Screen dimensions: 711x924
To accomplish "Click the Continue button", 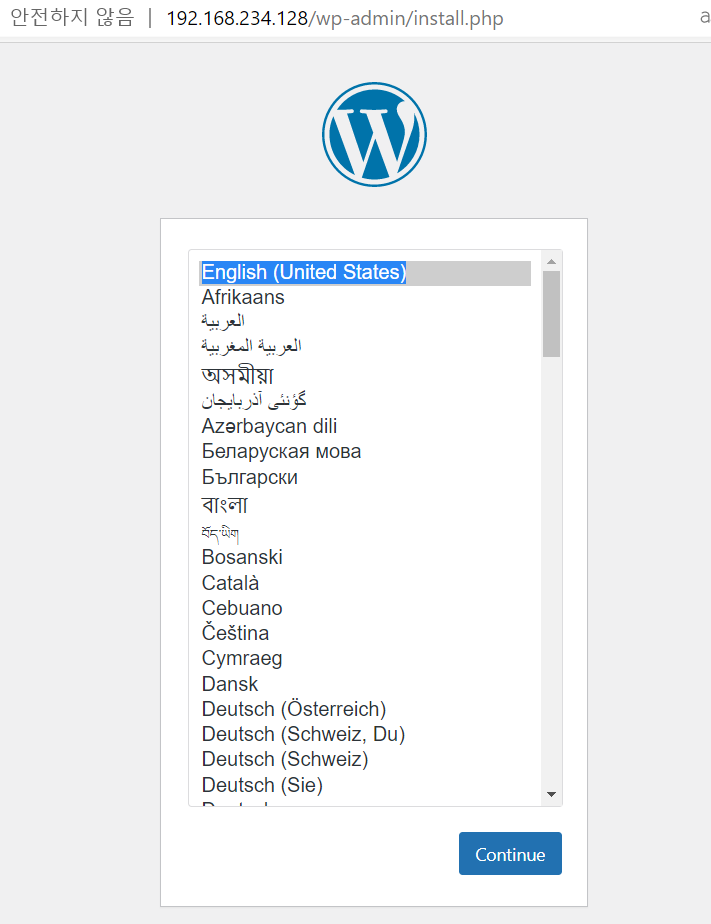I will click(x=510, y=853).
